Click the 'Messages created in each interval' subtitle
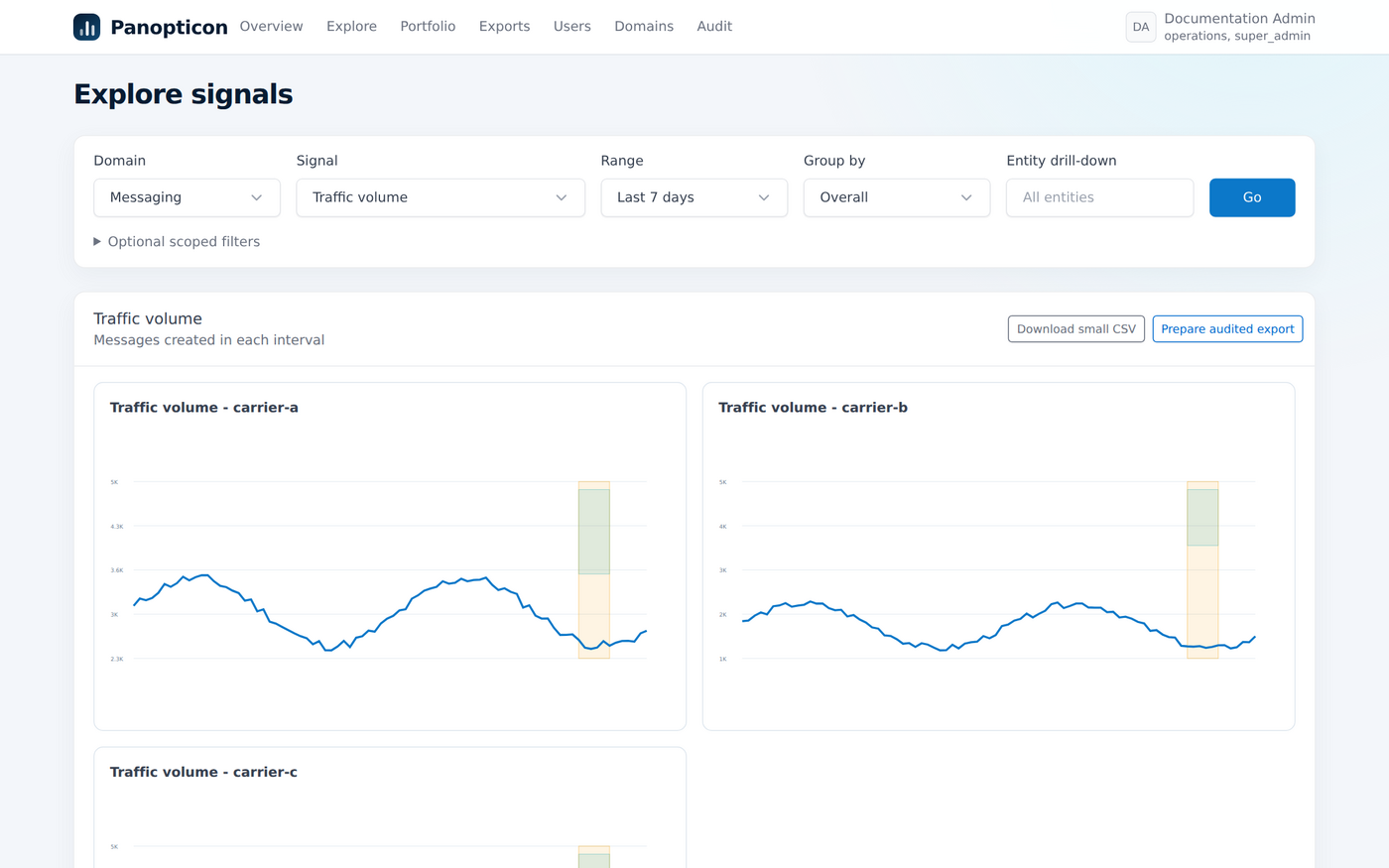 point(209,340)
